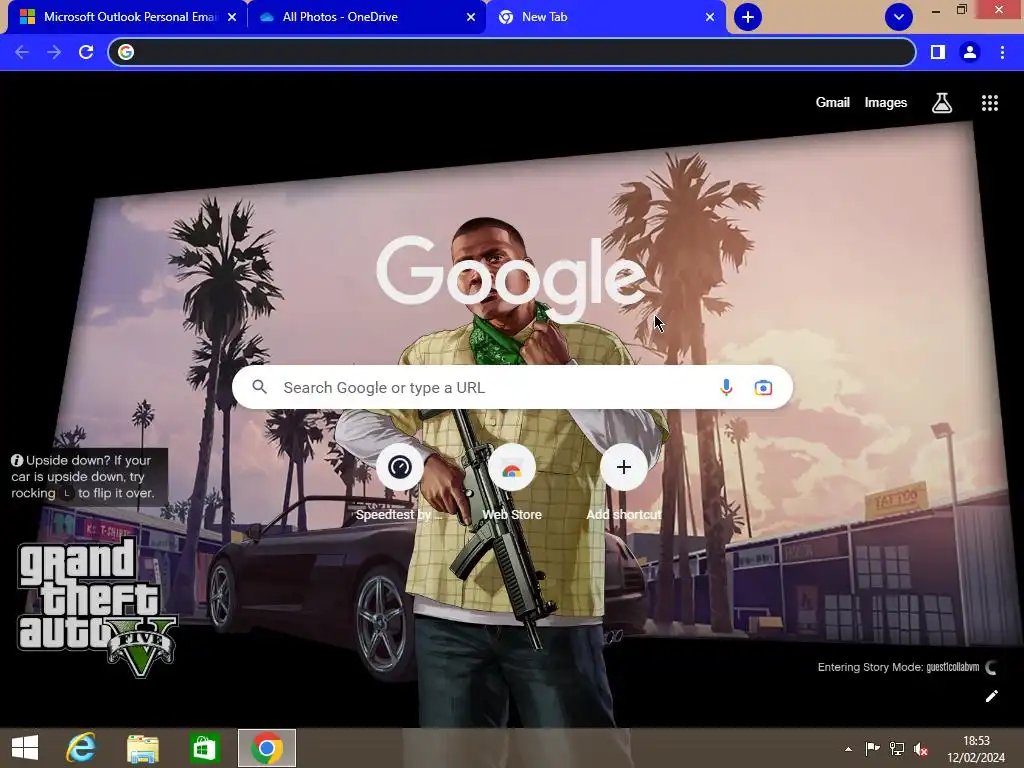
Task: Click the Google icon in address bar
Action: coord(126,52)
